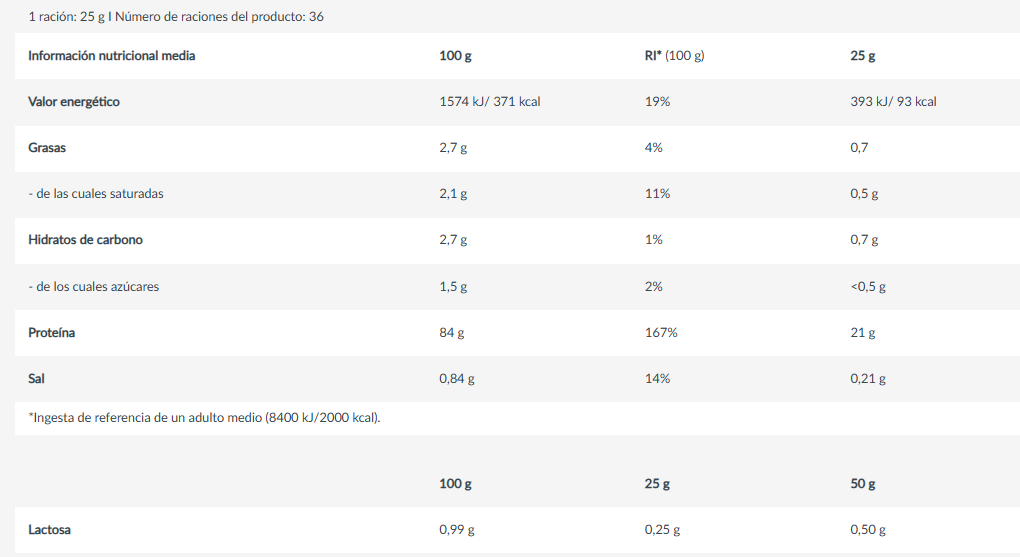Click the '- de las cuales saturadas' label
This screenshot has width=1020, height=557.
click(x=96, y=194)
